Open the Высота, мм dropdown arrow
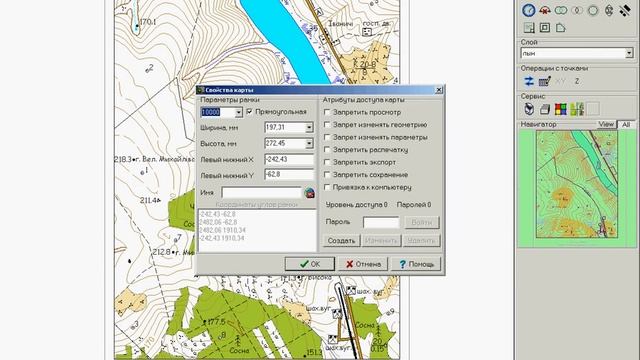This screenshot has height=360, width=640. [x=309, y=144]
